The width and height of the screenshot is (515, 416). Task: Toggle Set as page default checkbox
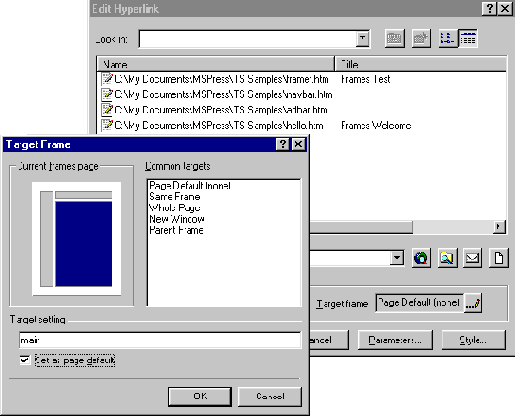24,360
